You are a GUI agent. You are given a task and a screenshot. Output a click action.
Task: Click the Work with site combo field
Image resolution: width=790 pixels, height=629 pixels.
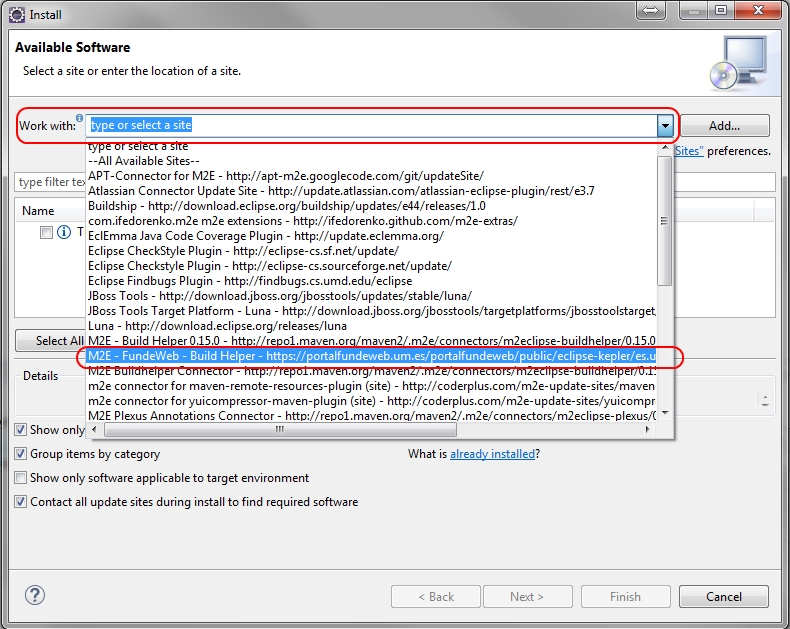[372, 125]
